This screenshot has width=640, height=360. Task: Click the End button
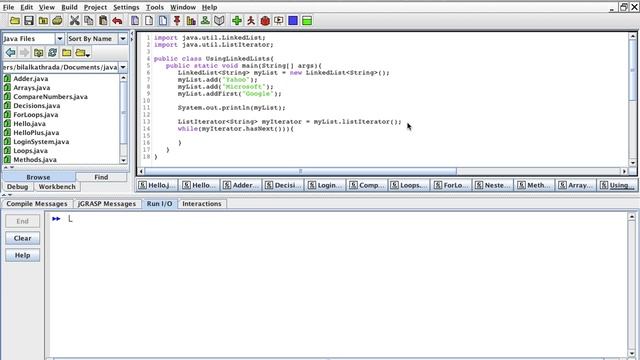[x=22, y=221]
